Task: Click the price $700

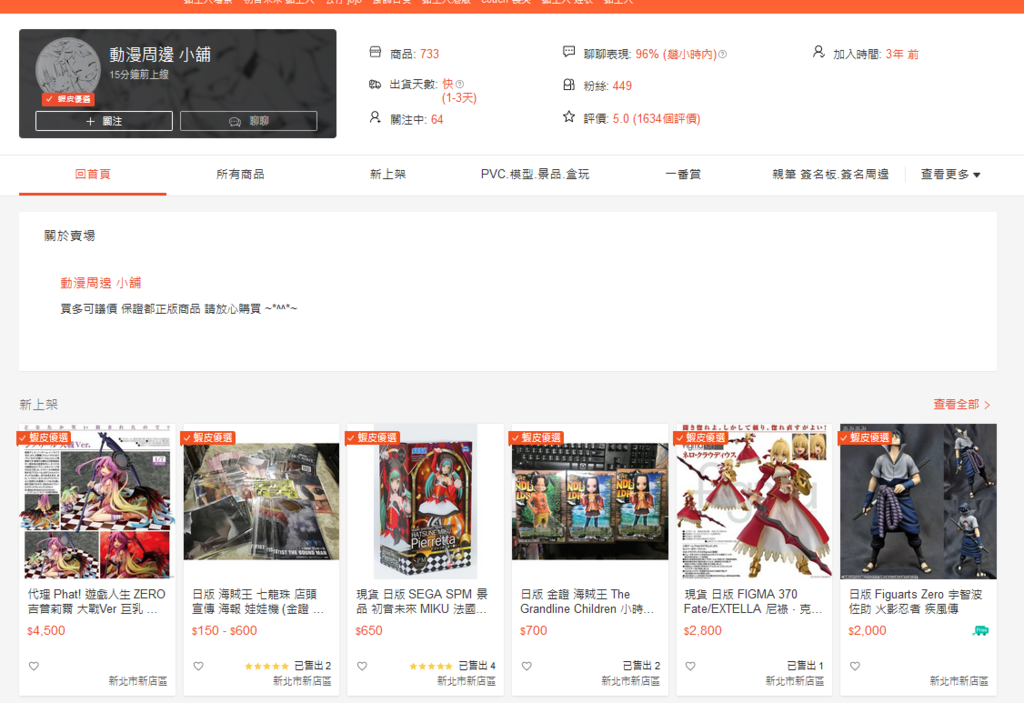Action: (x=534, y=631)
